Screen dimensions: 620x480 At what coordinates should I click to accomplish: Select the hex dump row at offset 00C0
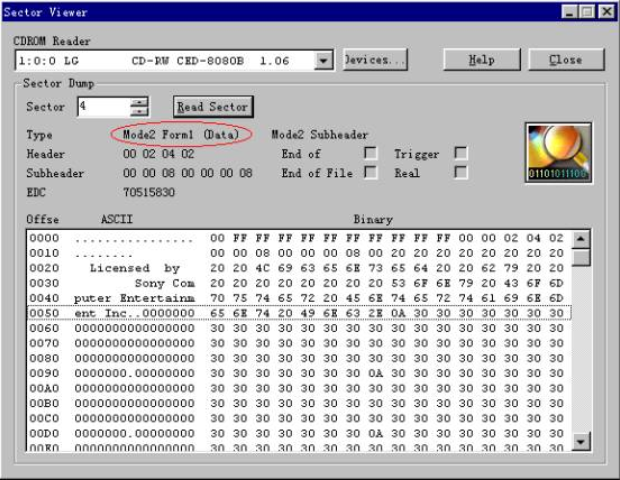(x=299, y=418)
